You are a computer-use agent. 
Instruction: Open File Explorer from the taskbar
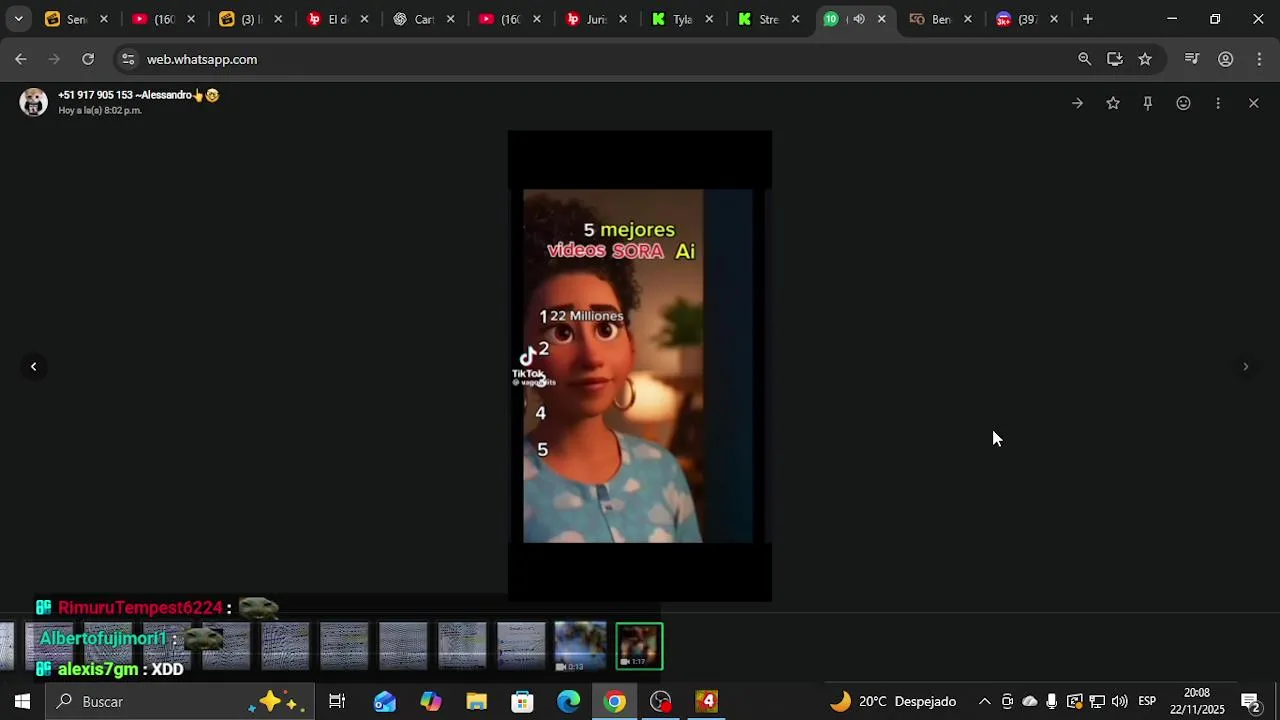pyautogui.click(x=476, y=702)
